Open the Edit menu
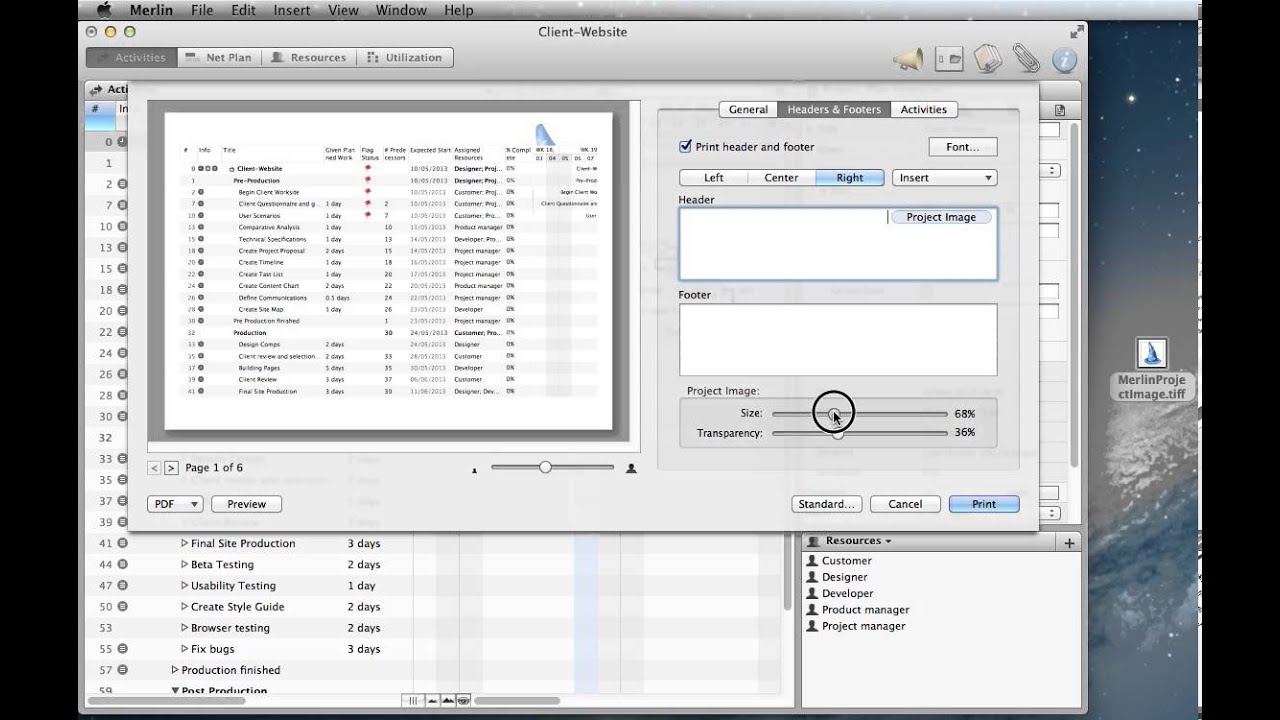This screenshot has height=720, width=1280. click(243, 10)
